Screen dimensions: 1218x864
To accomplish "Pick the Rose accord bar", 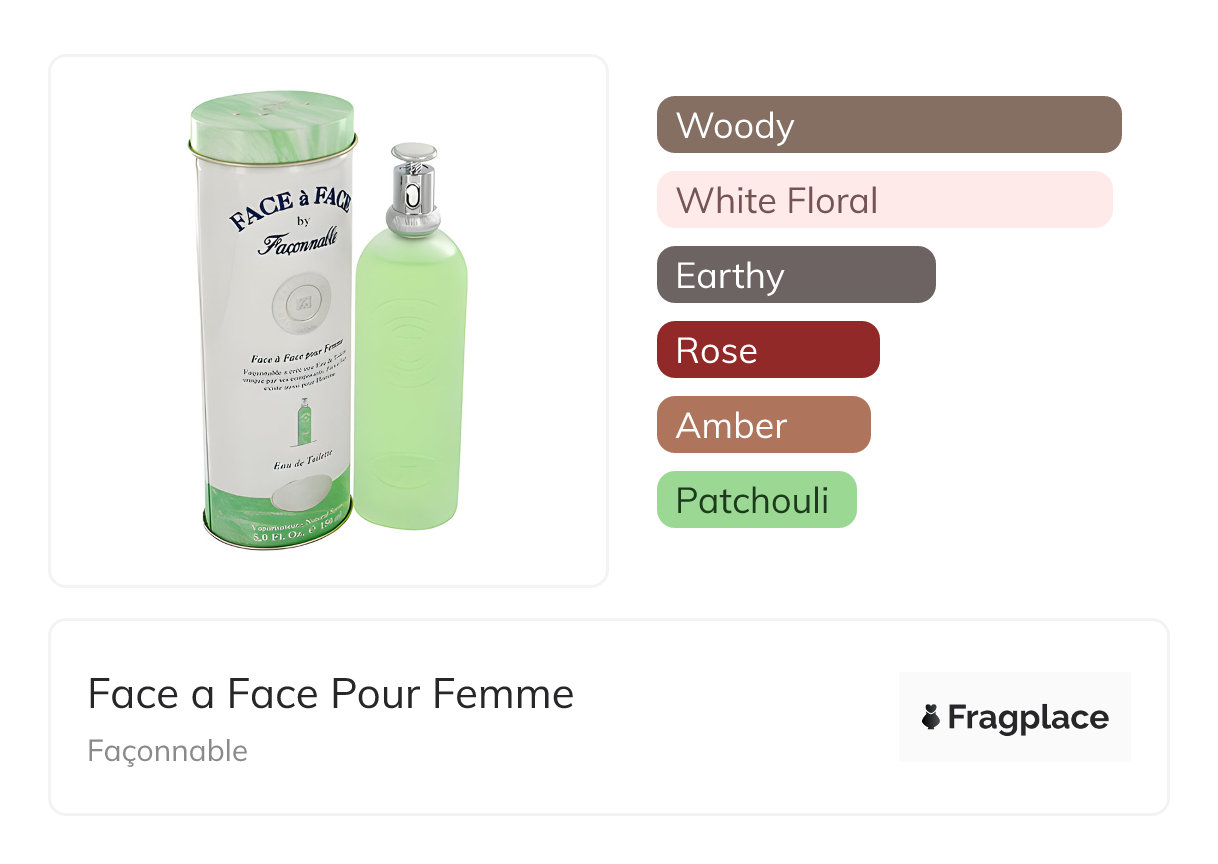I will point(767,350).
